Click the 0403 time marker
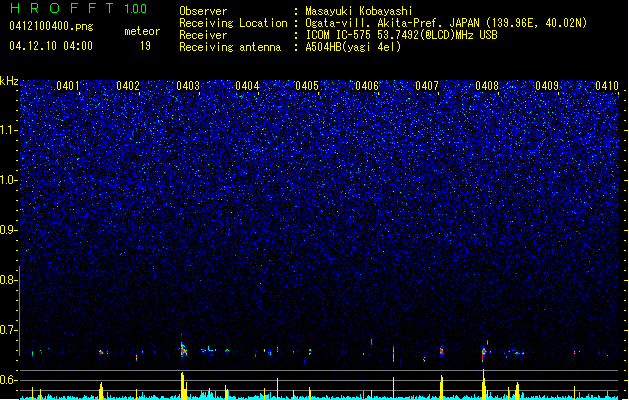This screenshot has height=400, width=629. tap(188, 86)
